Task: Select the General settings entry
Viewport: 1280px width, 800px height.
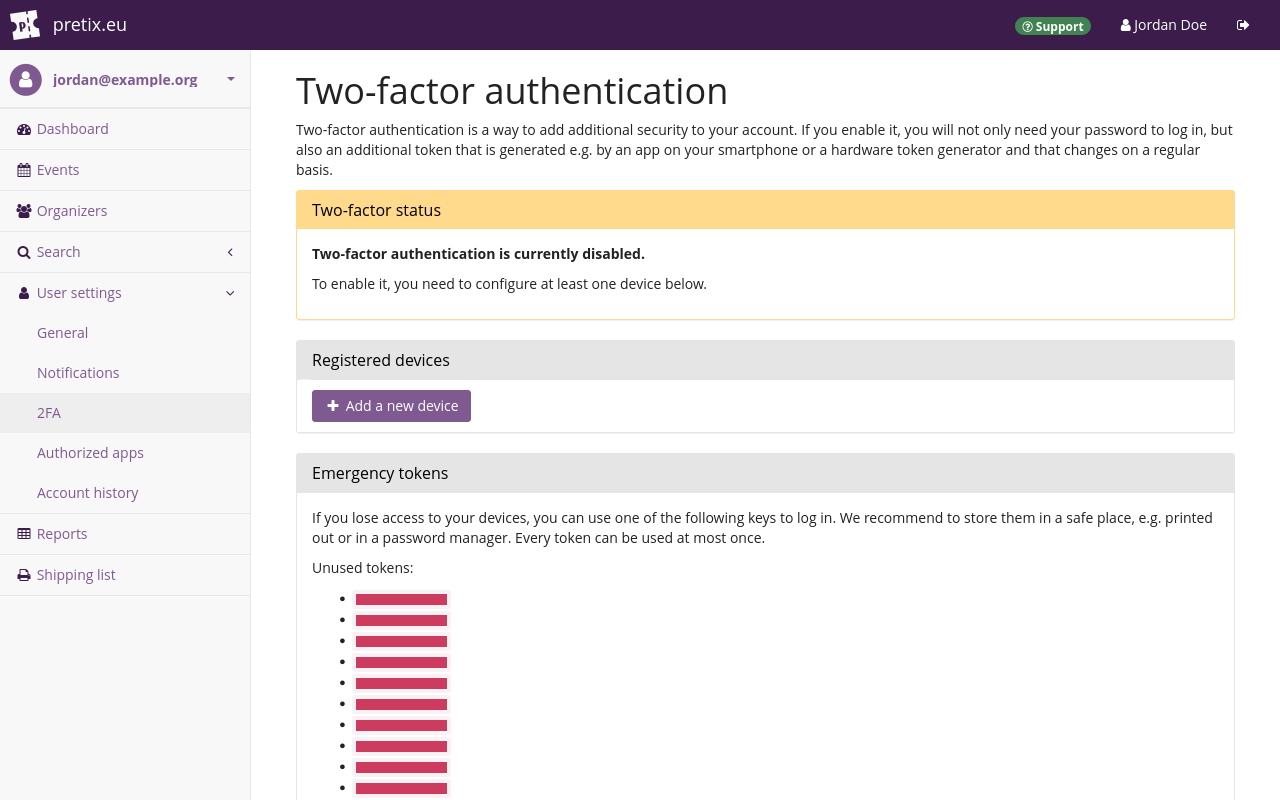Action: 62,332
